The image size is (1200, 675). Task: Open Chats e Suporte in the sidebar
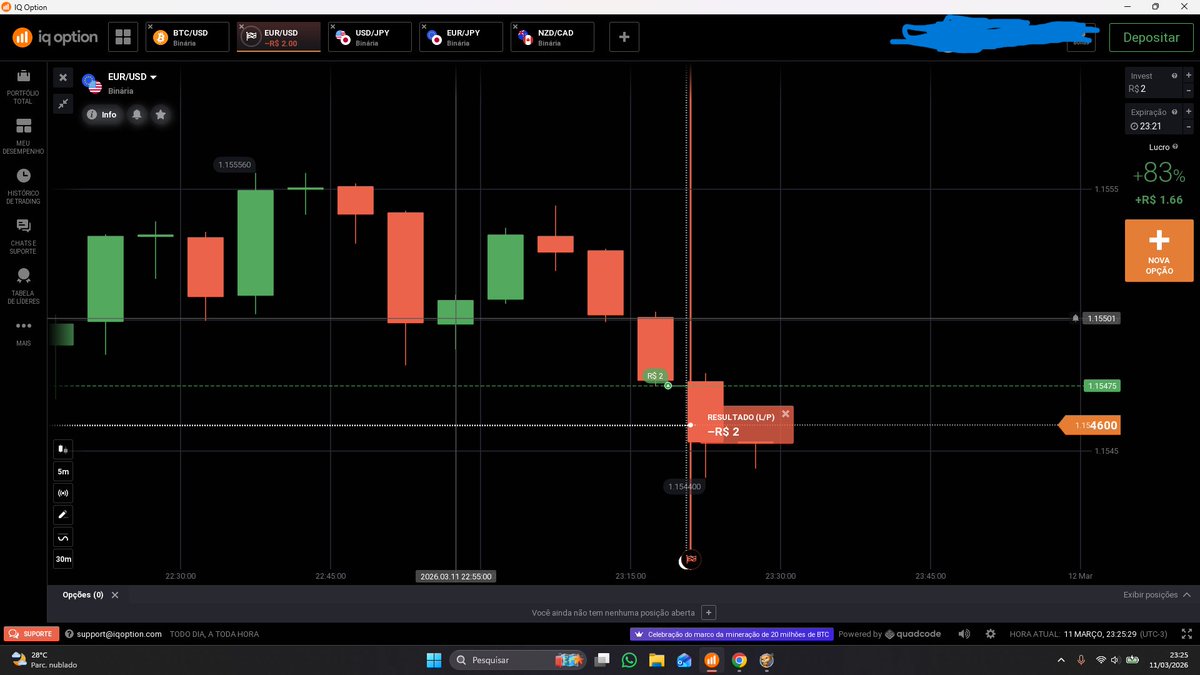23,236
